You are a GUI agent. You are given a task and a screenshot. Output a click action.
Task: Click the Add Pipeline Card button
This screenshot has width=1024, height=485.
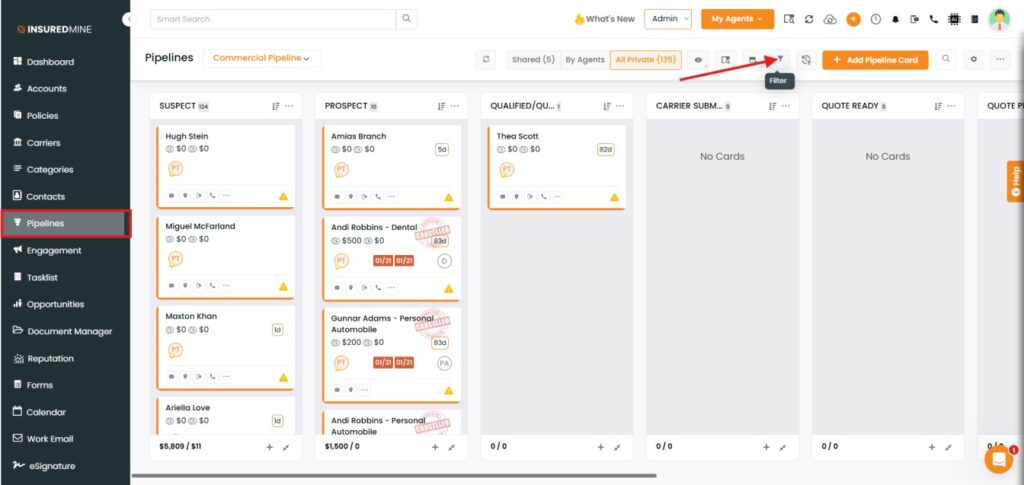(x=875, y=60)
